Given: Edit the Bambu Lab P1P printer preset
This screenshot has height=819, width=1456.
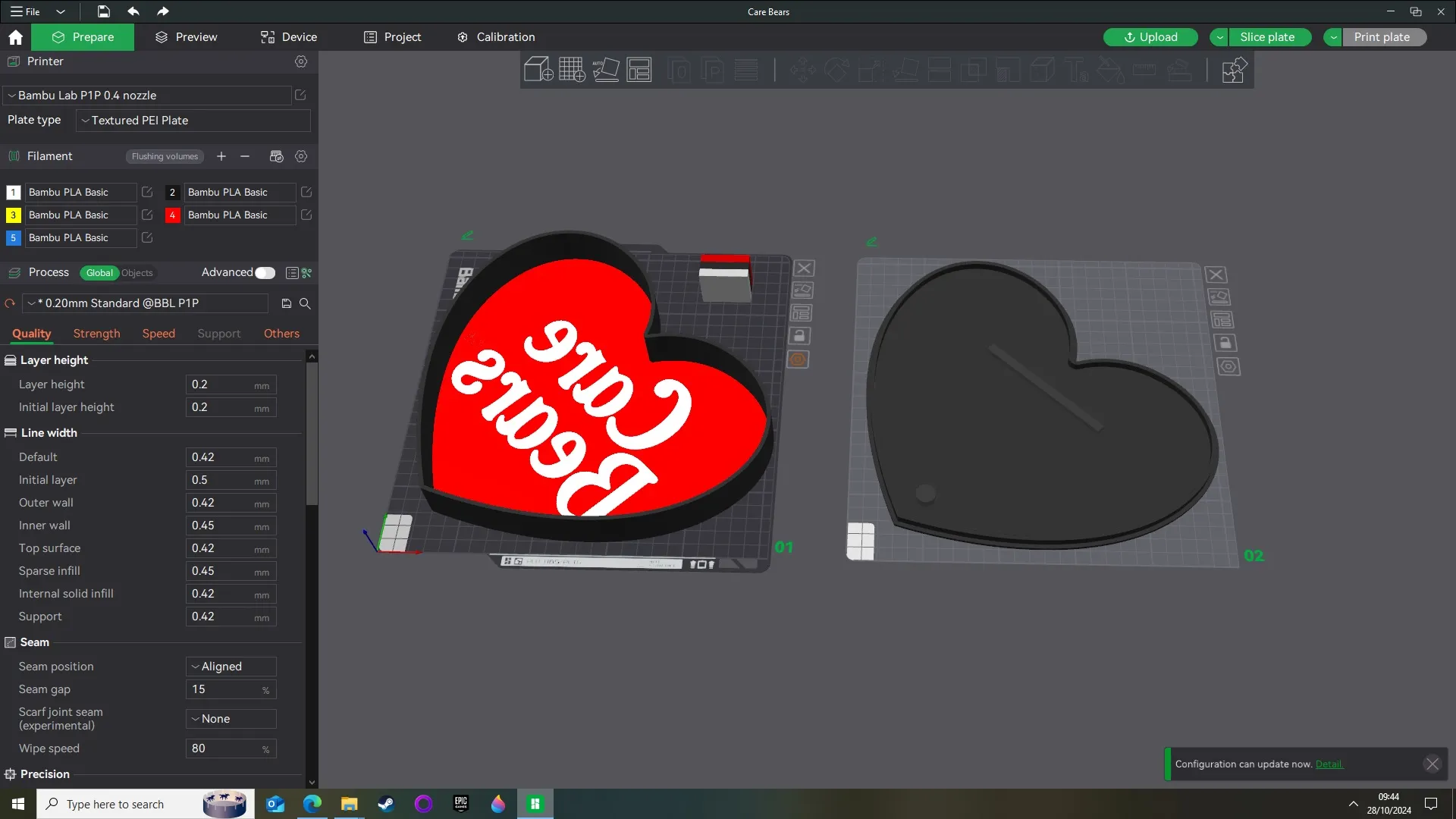Looking at the screenshot, I should (x=300, y=96).
